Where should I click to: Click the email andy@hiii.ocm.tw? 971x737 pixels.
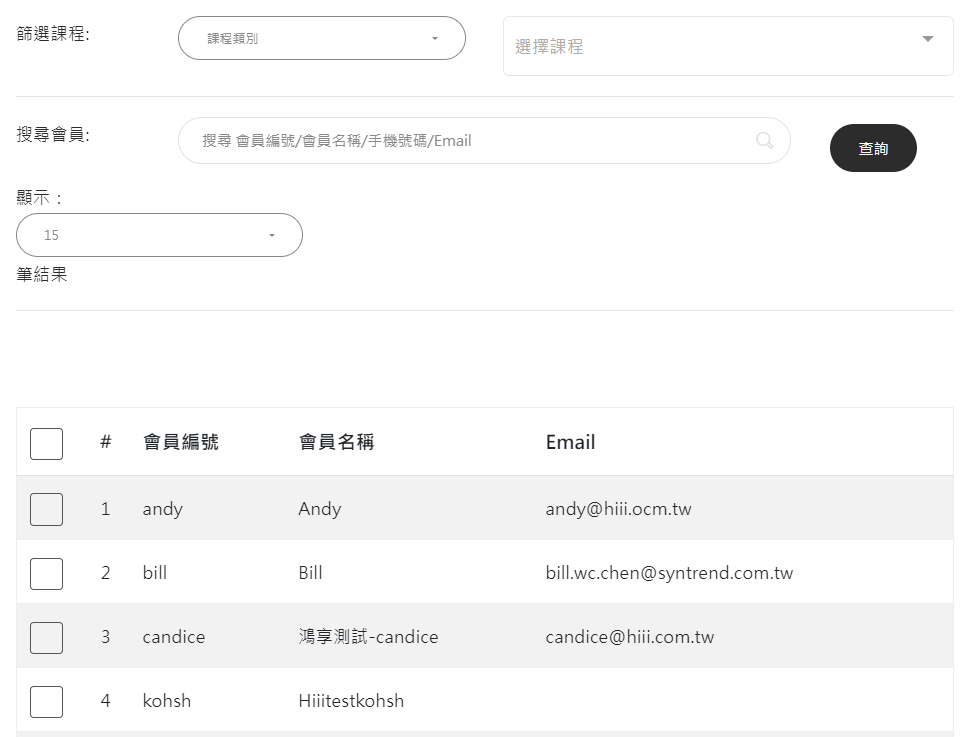pyautogui.click(x=618, y=509)
